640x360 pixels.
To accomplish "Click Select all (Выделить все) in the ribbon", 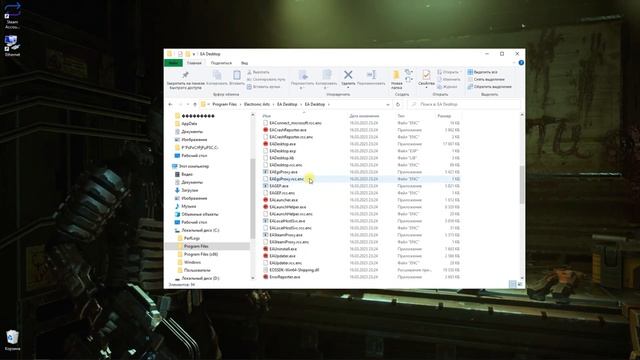I will pos(482,72).
